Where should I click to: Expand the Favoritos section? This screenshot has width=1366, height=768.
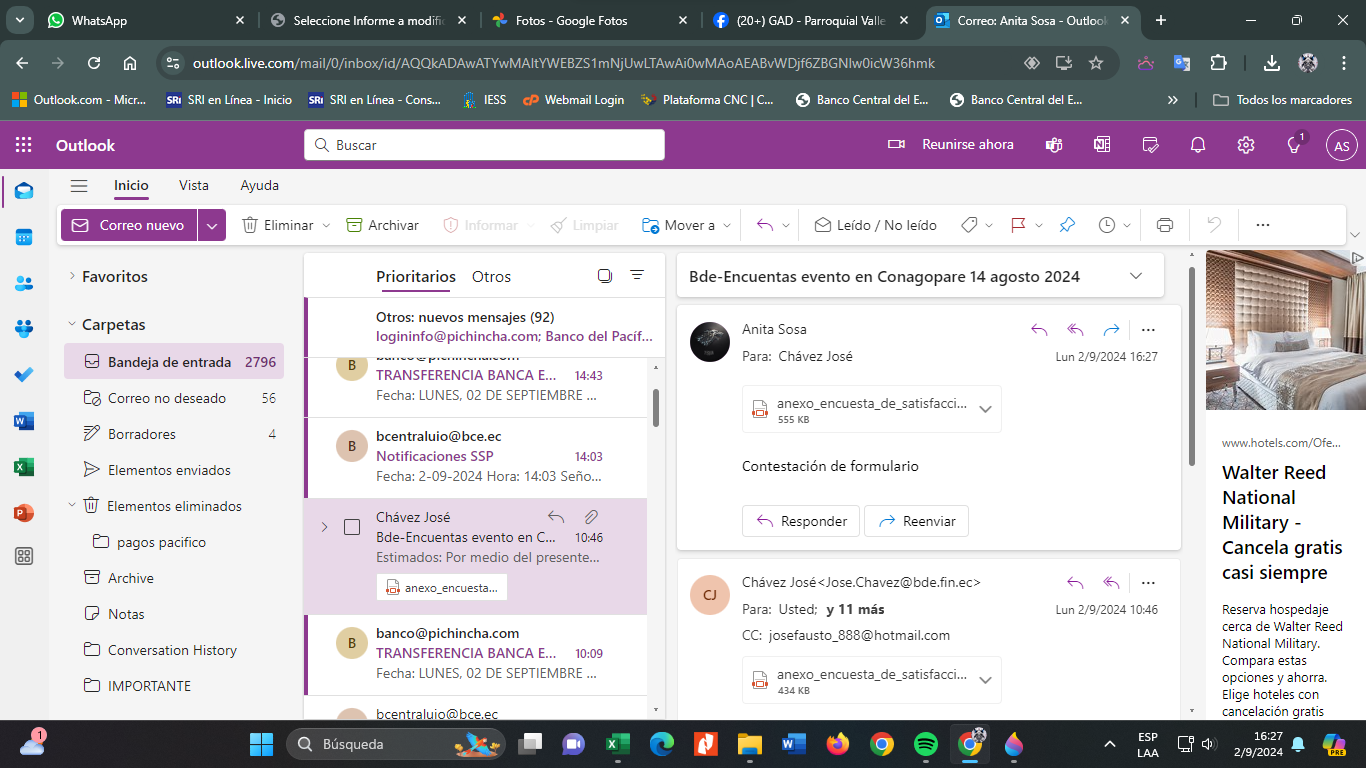click(x=72, y=276)
